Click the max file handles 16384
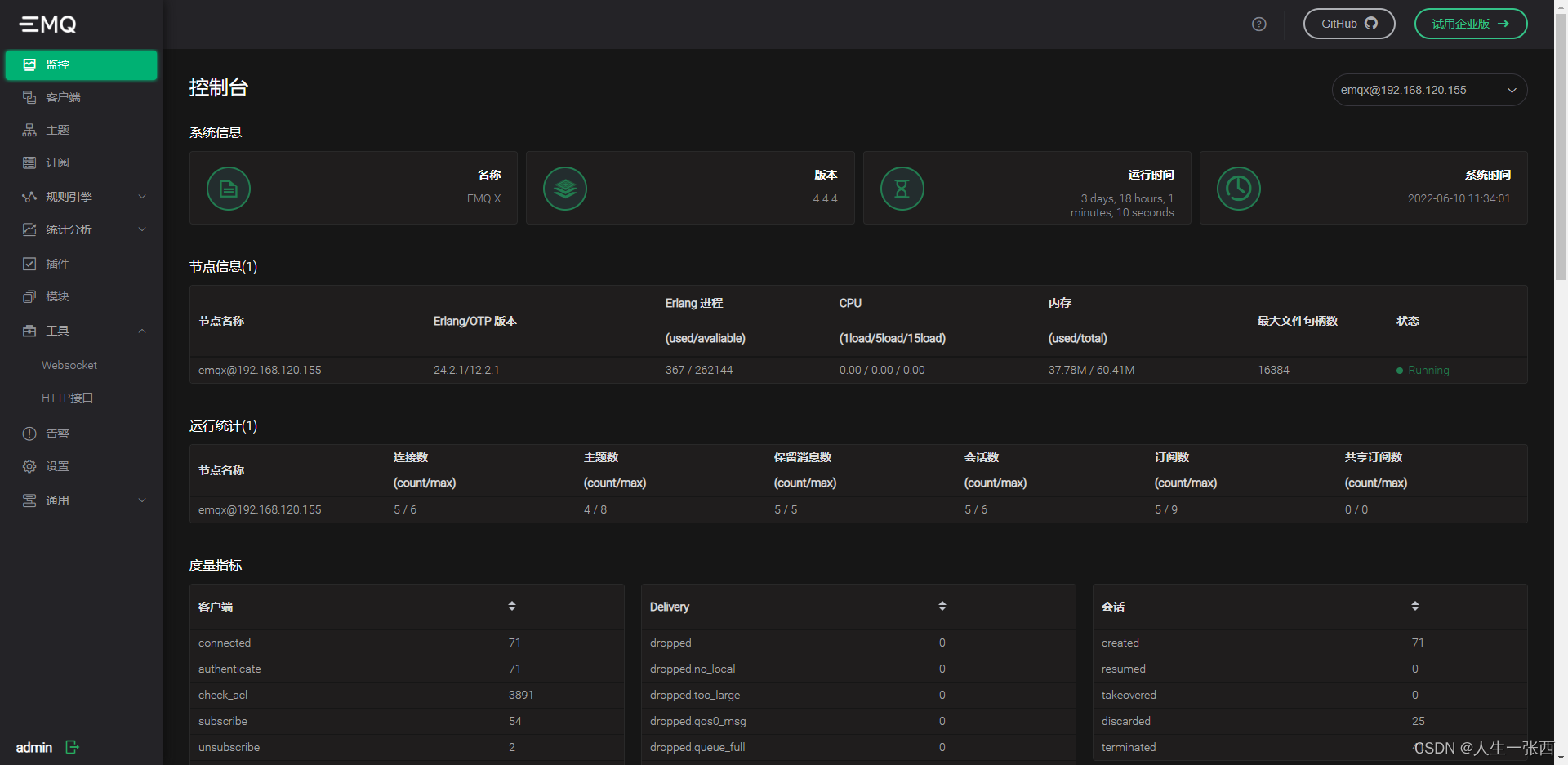 point(1273,371)
